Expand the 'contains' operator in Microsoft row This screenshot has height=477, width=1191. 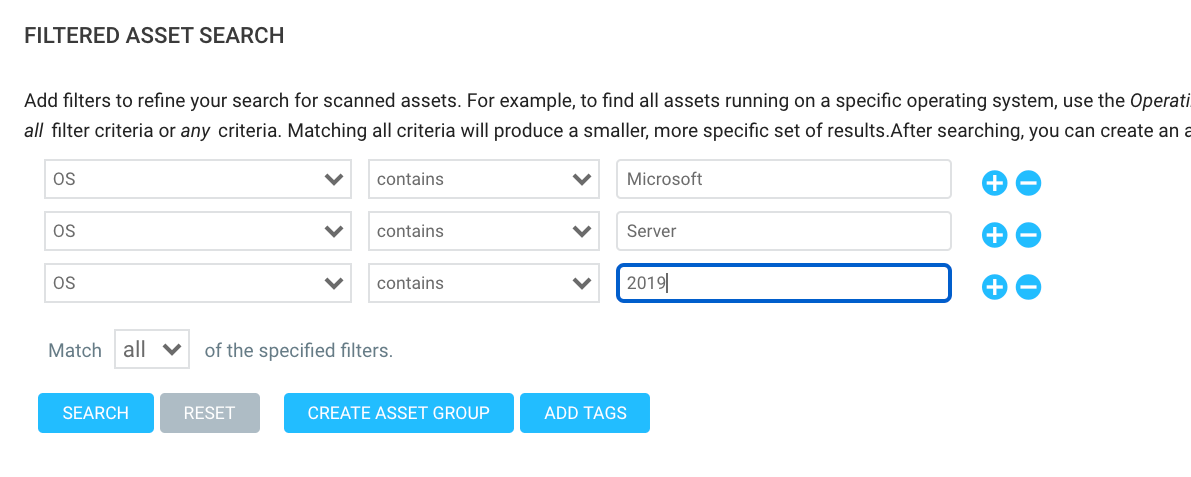pyautogui.click(x=483, y=180)
